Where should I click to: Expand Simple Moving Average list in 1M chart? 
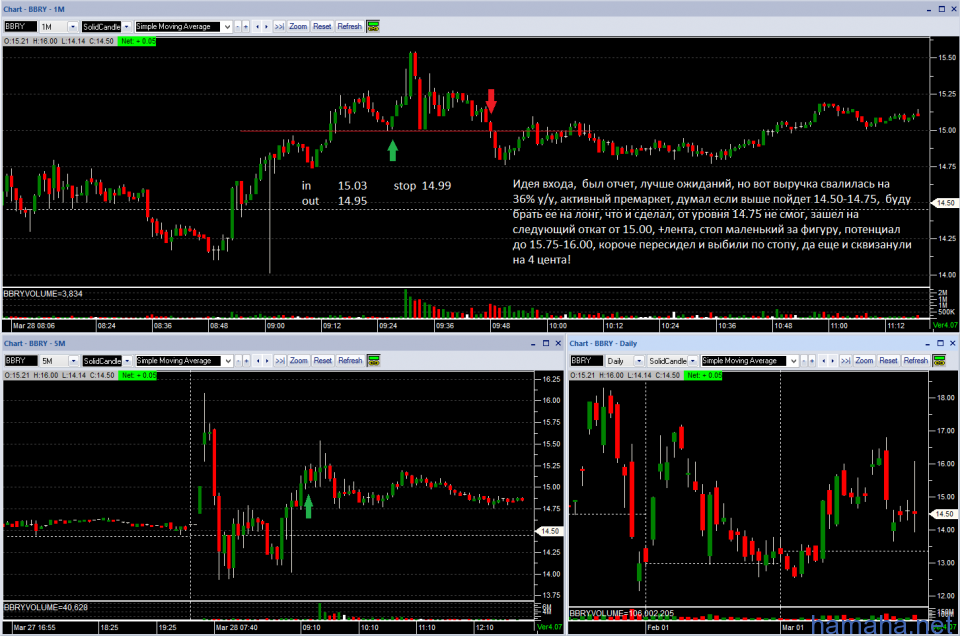pyautogui.click(x=227, y=26)
